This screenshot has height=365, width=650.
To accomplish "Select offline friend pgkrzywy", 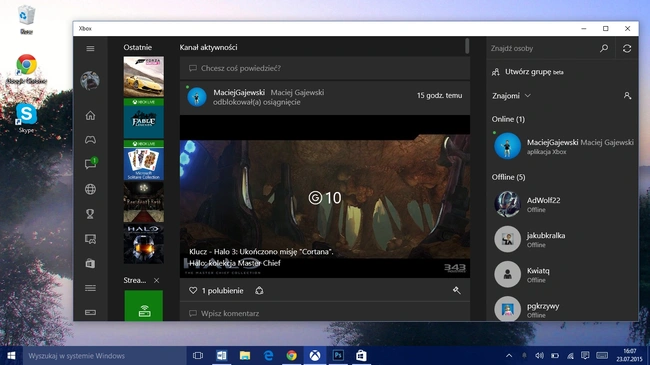I will [x=563, y=310].
